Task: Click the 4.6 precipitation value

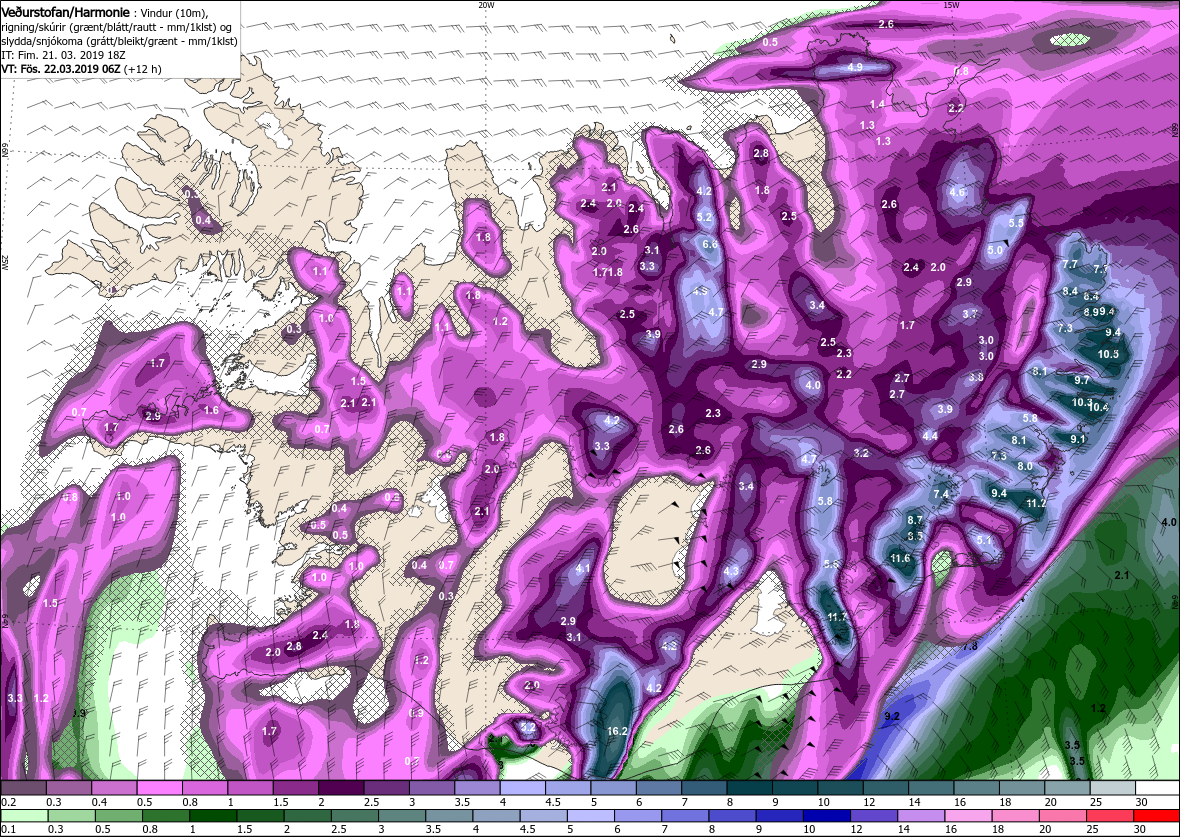Action: [956, 192]
